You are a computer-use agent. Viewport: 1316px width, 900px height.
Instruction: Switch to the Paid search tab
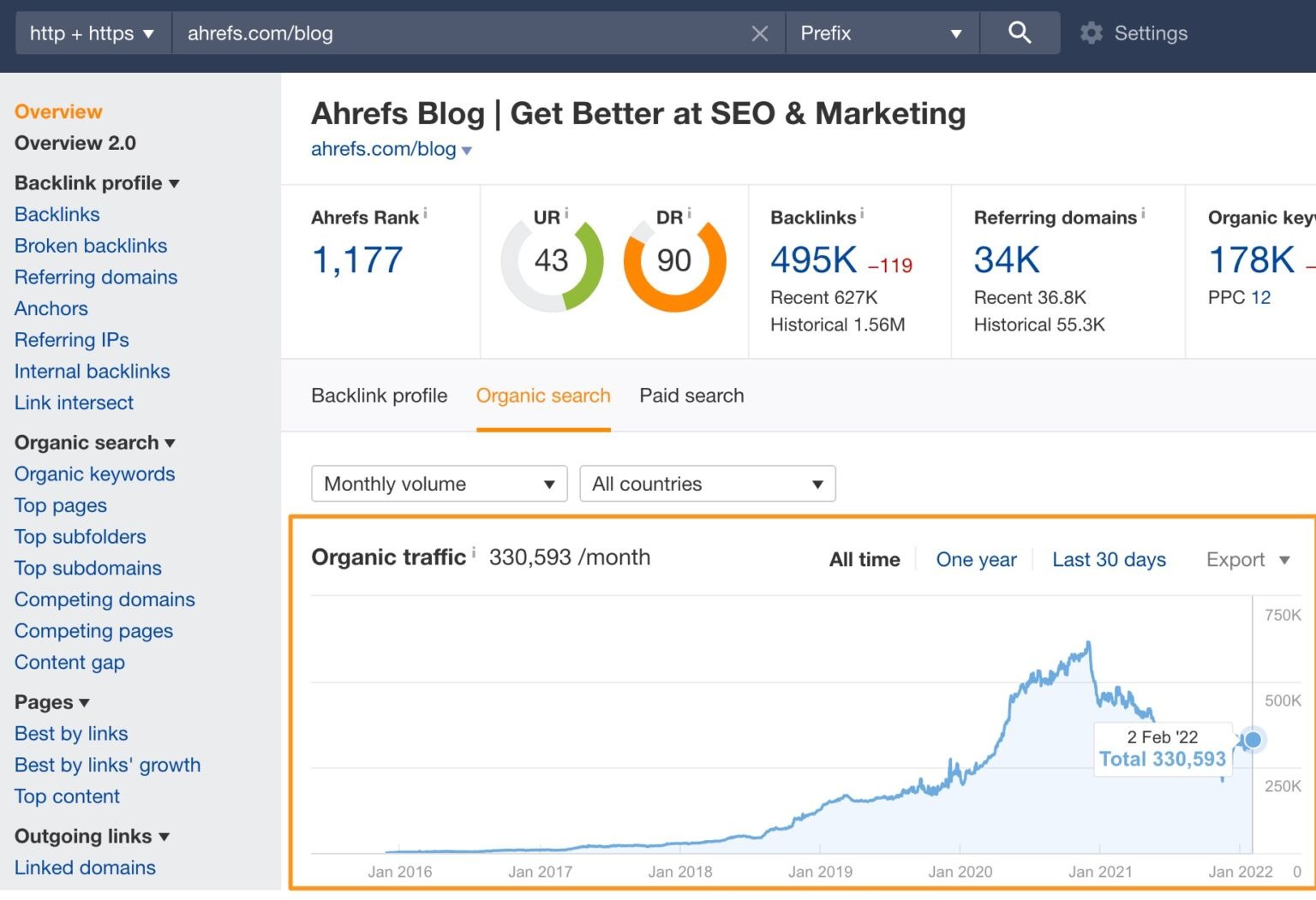[691, 396]
